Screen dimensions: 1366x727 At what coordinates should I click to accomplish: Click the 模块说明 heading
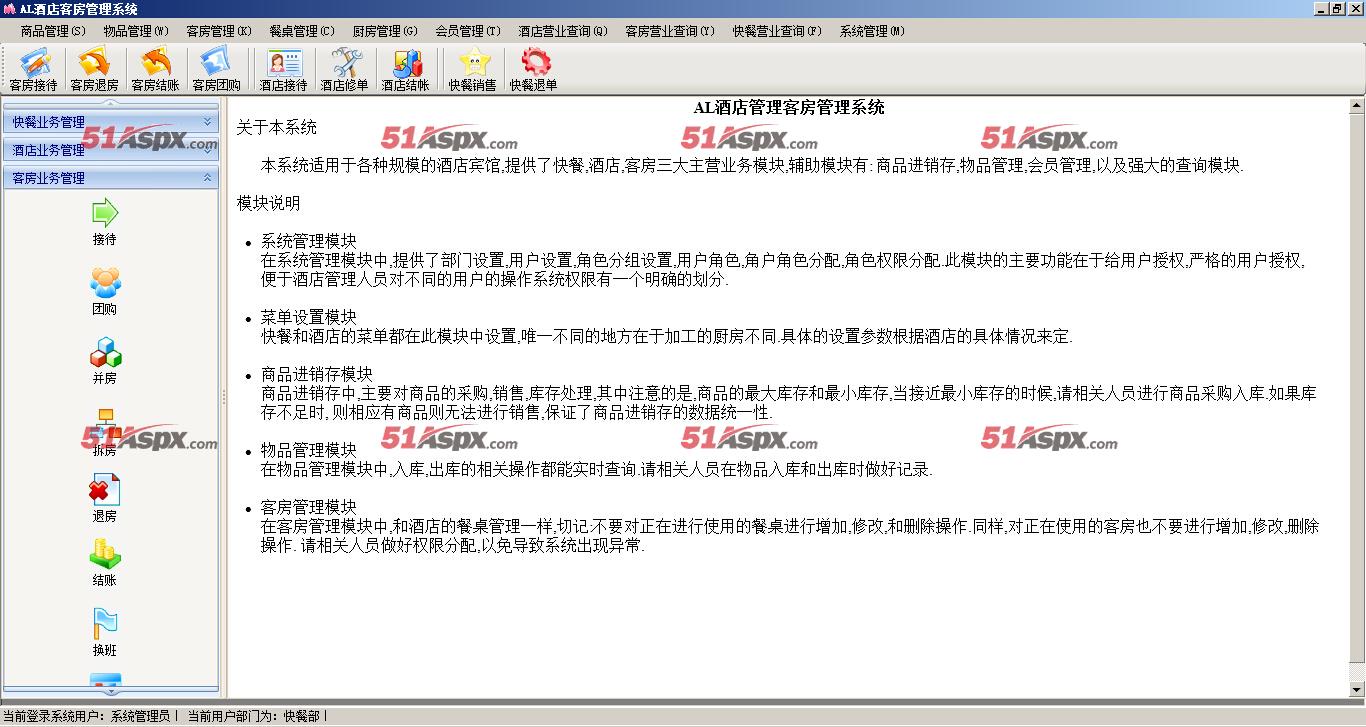point(269,203)
